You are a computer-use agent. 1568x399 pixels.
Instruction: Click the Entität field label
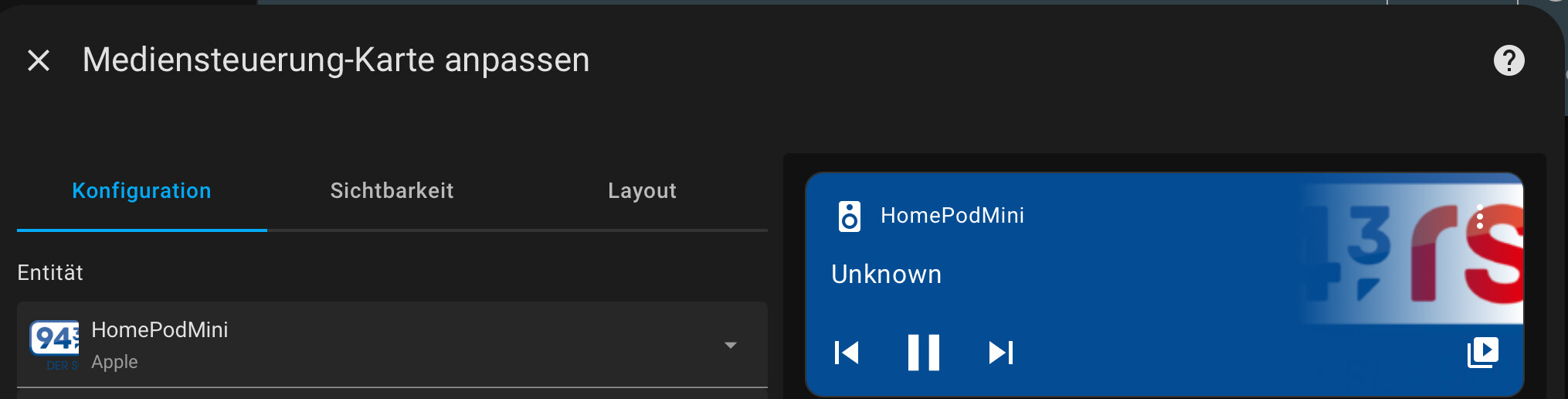[x=50, y=272]
